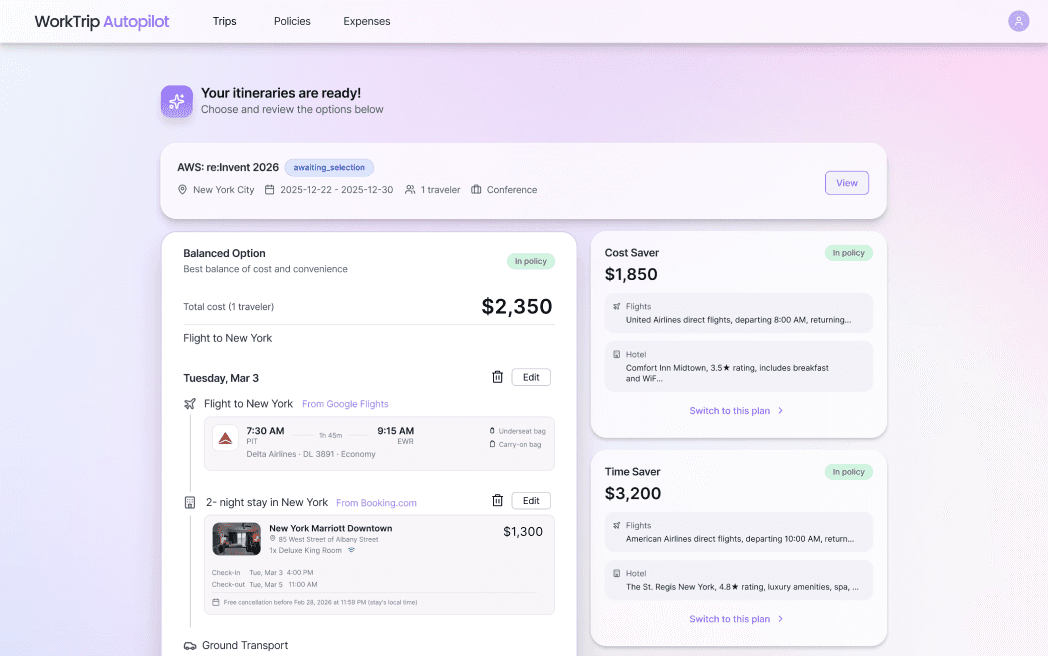Click the hotel building icon beside 2-night stay
1048x656 pixels.
[x=190, y=502]
